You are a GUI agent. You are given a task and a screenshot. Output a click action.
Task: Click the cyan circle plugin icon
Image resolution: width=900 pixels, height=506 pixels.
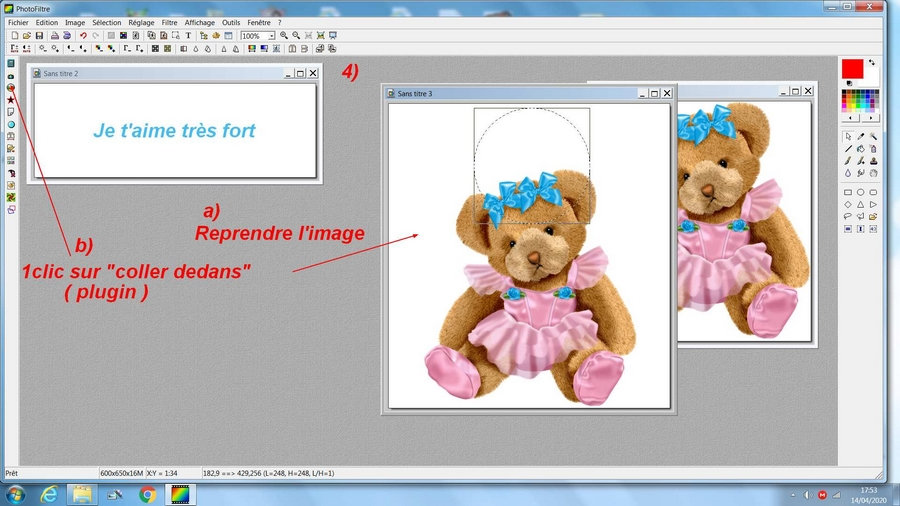(x=11, y=124)
